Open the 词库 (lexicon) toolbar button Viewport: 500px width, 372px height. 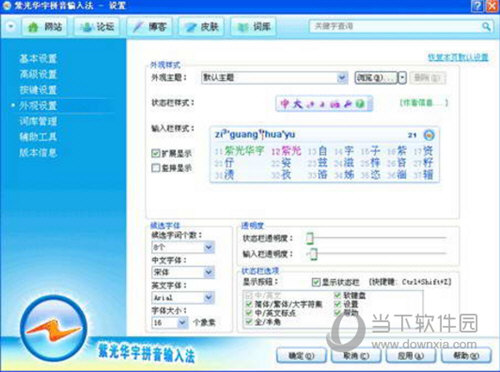click(253, 27)
